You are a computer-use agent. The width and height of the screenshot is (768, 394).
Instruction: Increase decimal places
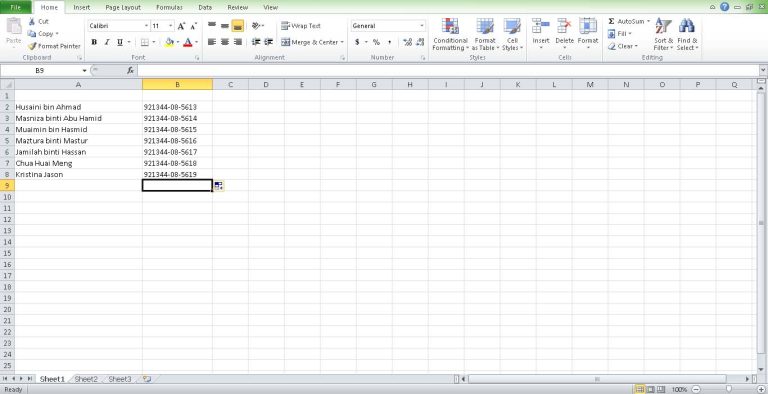pos(408,42)
